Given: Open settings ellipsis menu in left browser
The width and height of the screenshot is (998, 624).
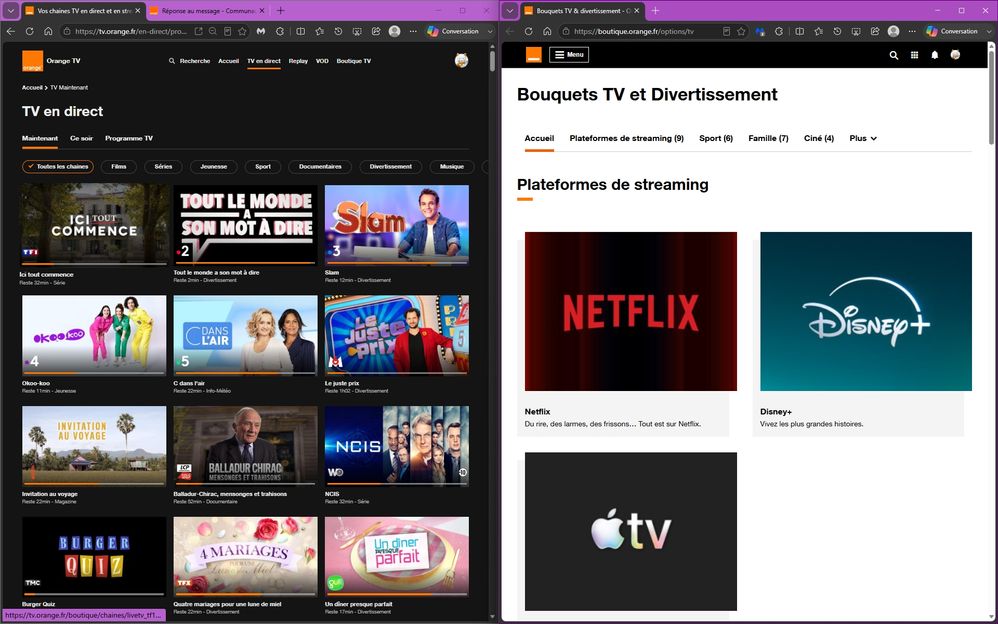Looking at the screenshot, I should click(x=413, y=31).
